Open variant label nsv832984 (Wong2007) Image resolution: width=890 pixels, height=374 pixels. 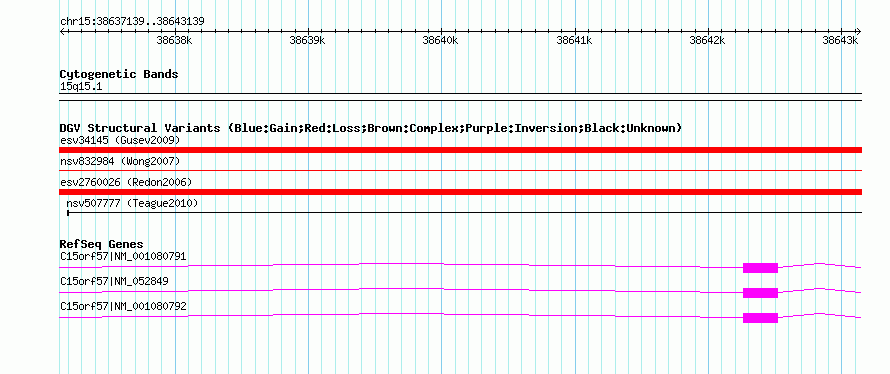coord(120,161)
